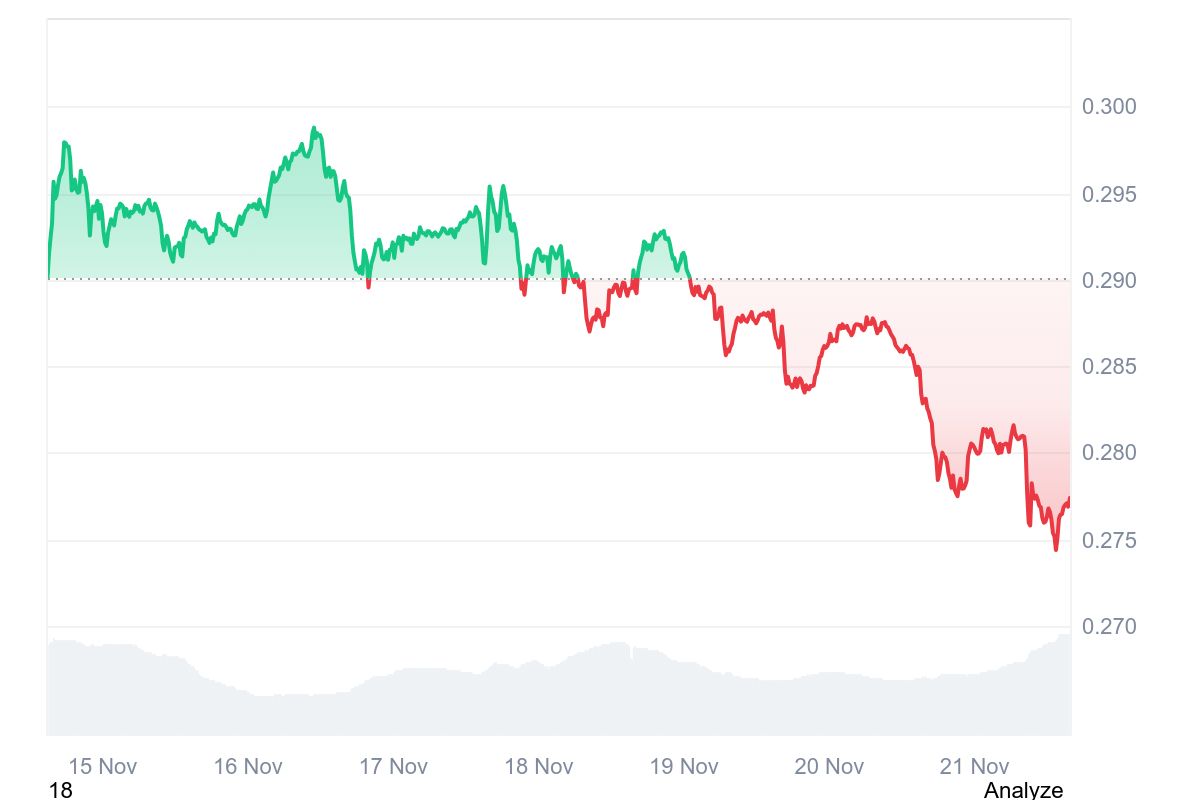Click the number 18 label at bottom left
Screen dimensions: 1200x800
[x=61, y=790]
